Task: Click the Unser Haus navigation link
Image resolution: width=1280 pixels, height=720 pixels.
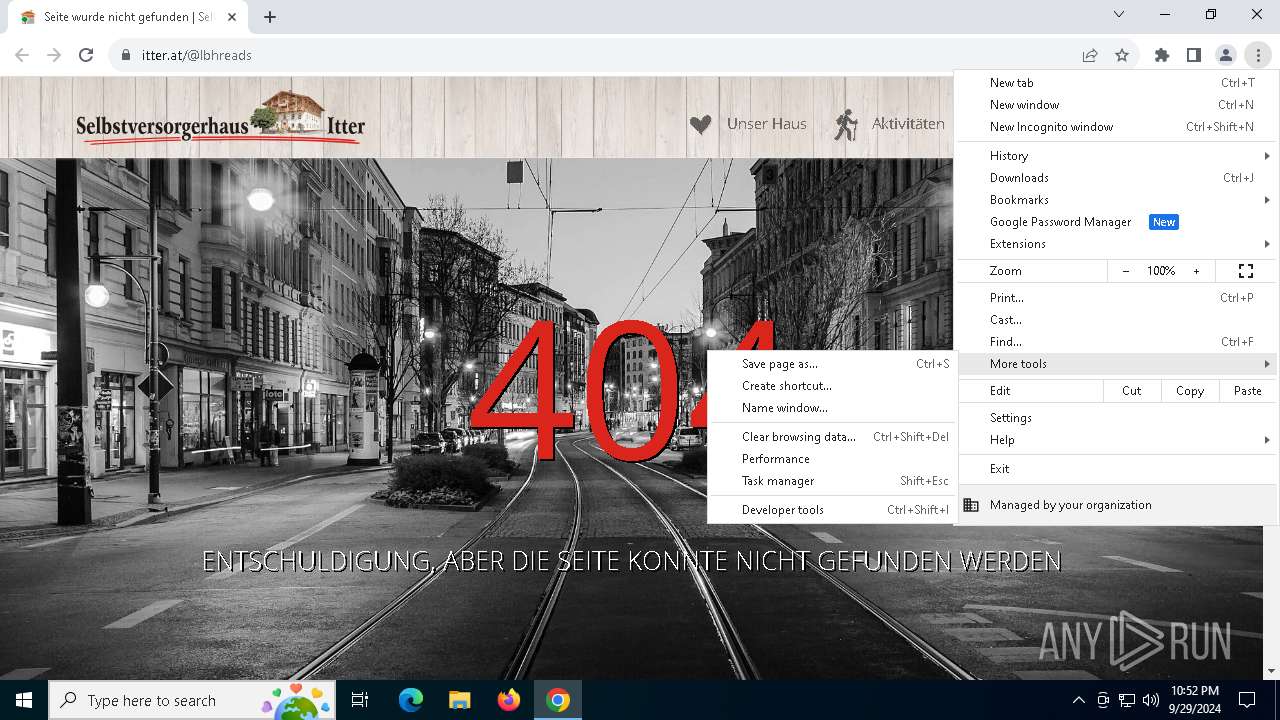Action: 766,124
